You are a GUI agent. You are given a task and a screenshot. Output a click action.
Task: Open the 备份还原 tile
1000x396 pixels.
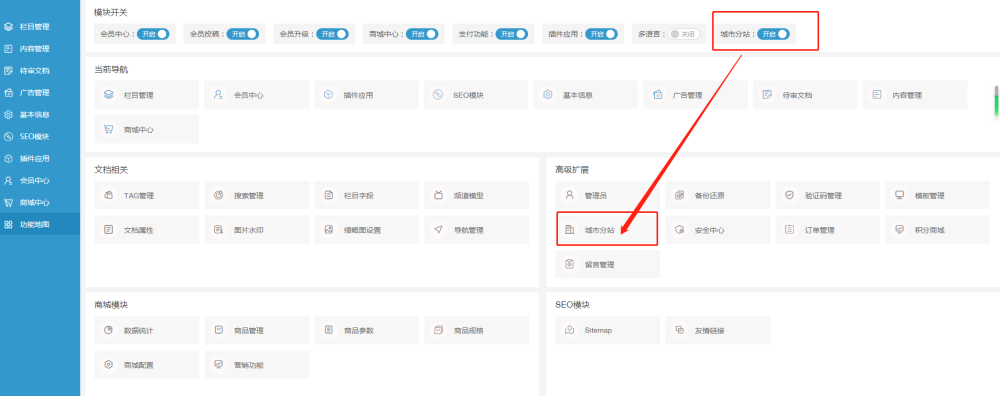pyautogui.click(x=717, y=195)
